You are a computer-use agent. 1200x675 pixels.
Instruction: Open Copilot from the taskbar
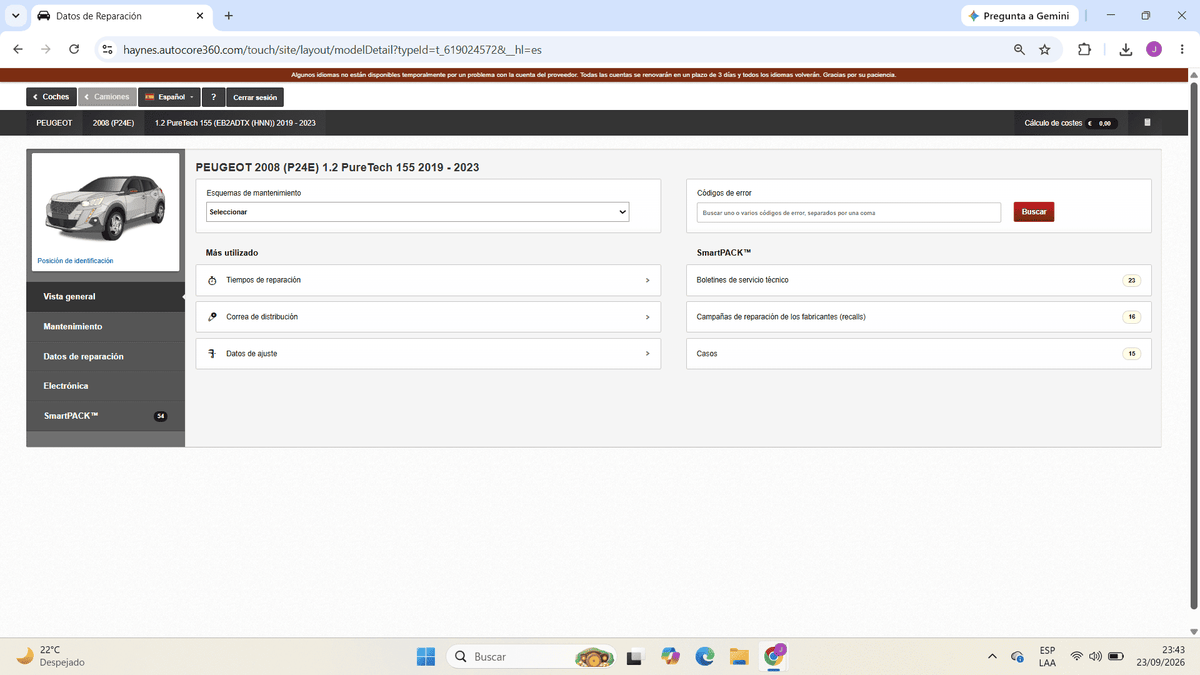click(x=671, y=656)
